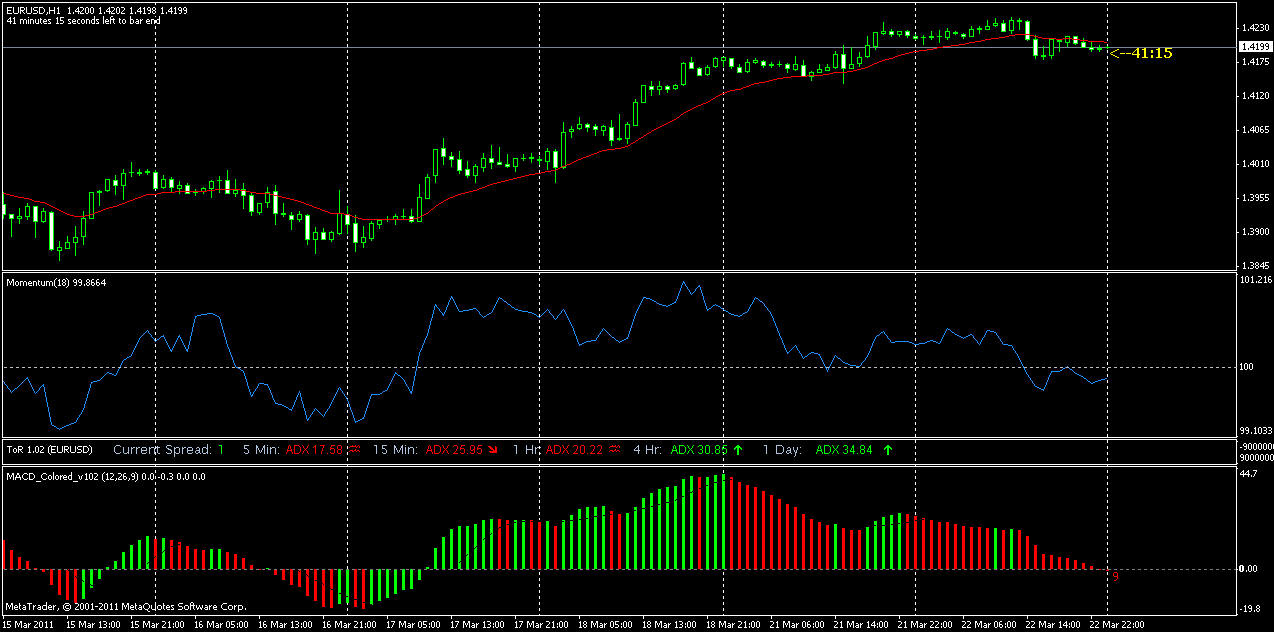
Task: Click the 1.4175 price axis label
Action: pos(1254,62)
